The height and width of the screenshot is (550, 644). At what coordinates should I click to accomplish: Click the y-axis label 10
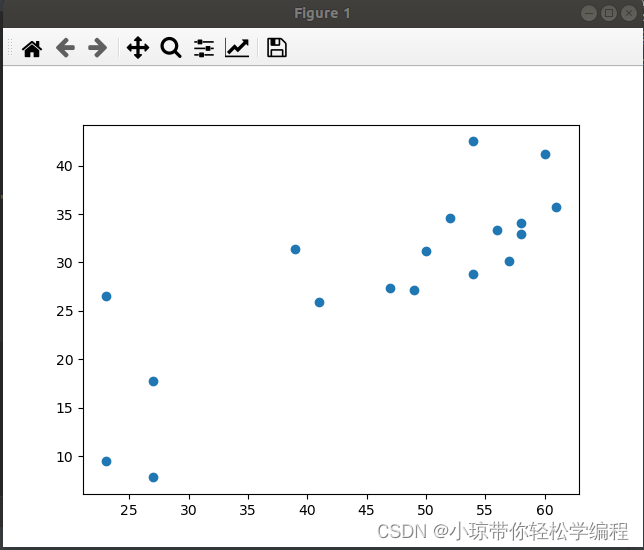64,457
